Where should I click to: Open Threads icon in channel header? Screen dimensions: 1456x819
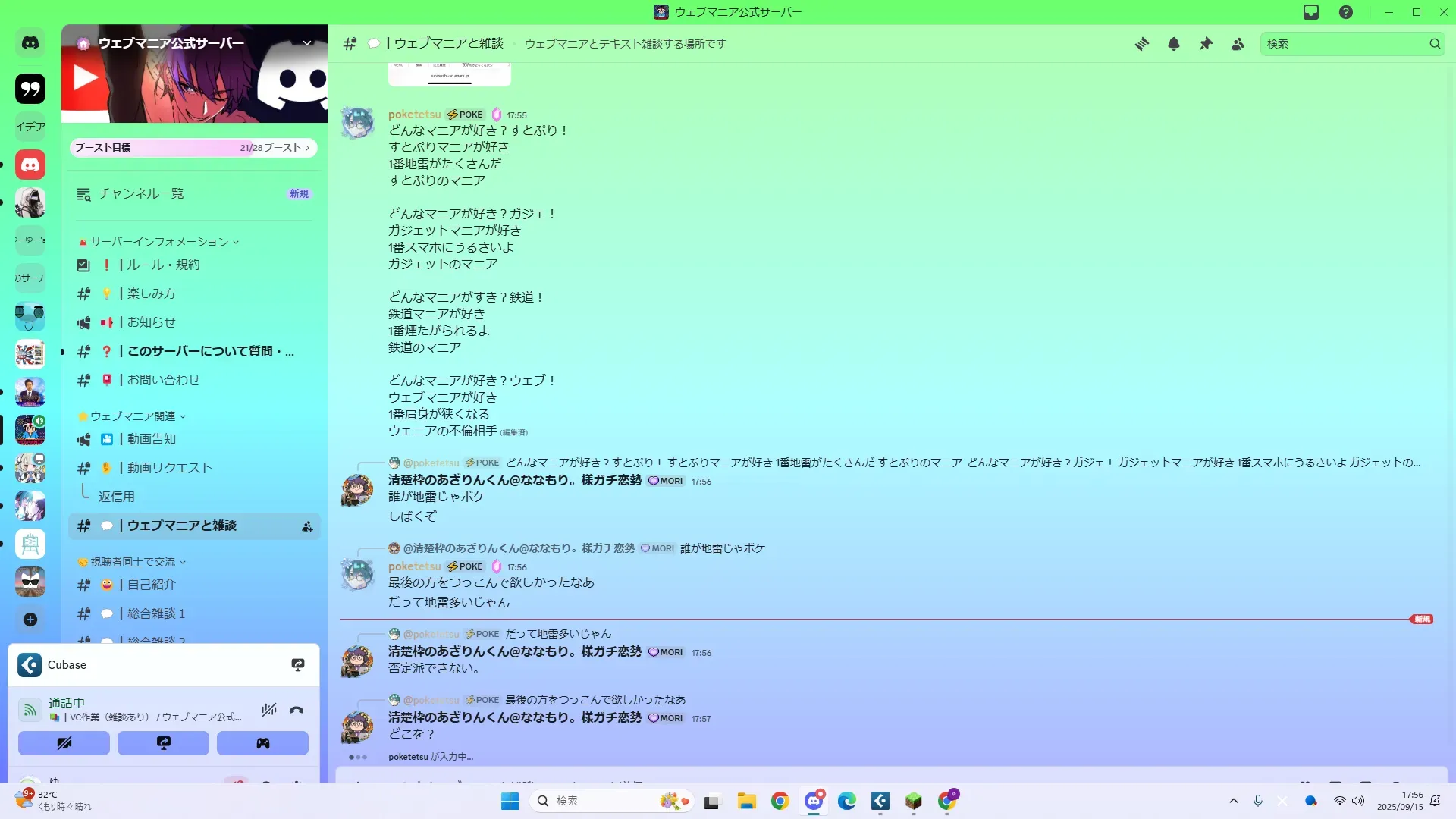pyautogui.click(x=1141, y=44)
